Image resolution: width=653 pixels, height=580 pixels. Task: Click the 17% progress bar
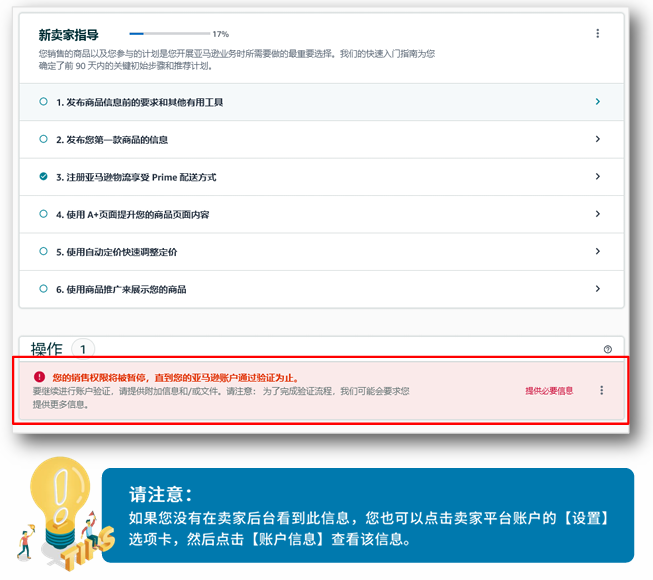pyautogui.click(x=169, y=34)
